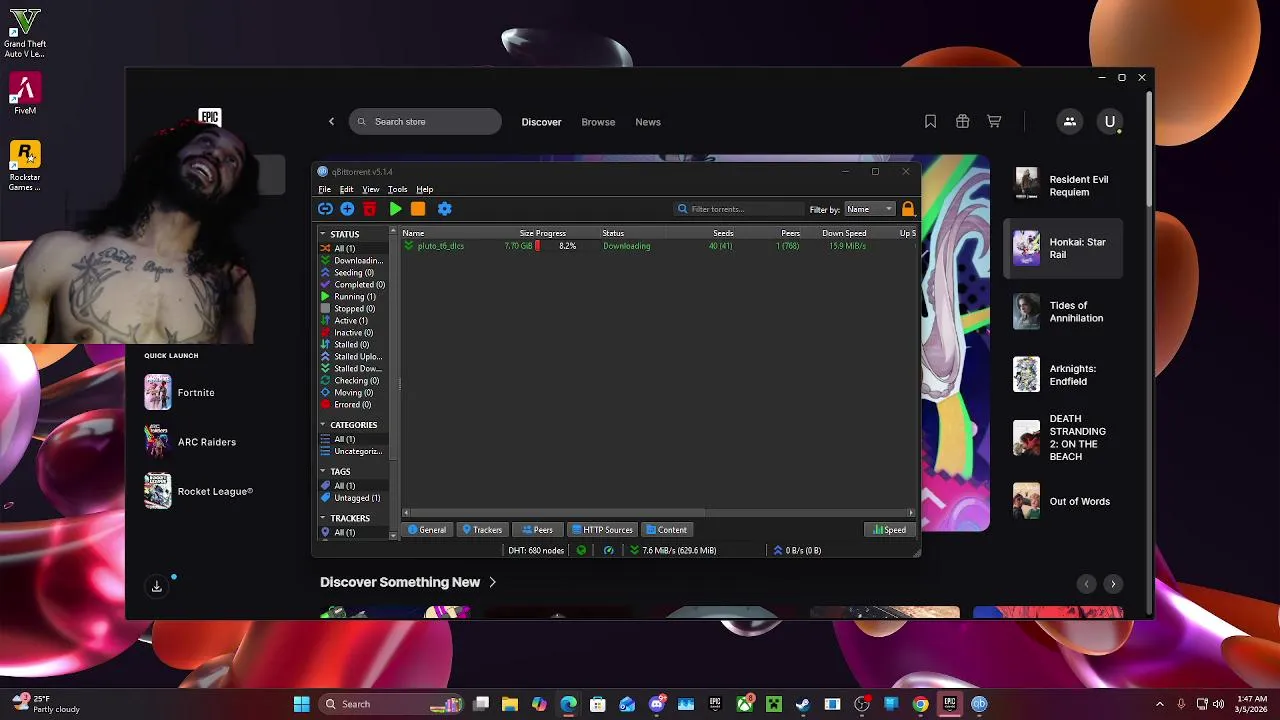
Task: Click the green Start torrent icon
Action: [x=395, y=209]
